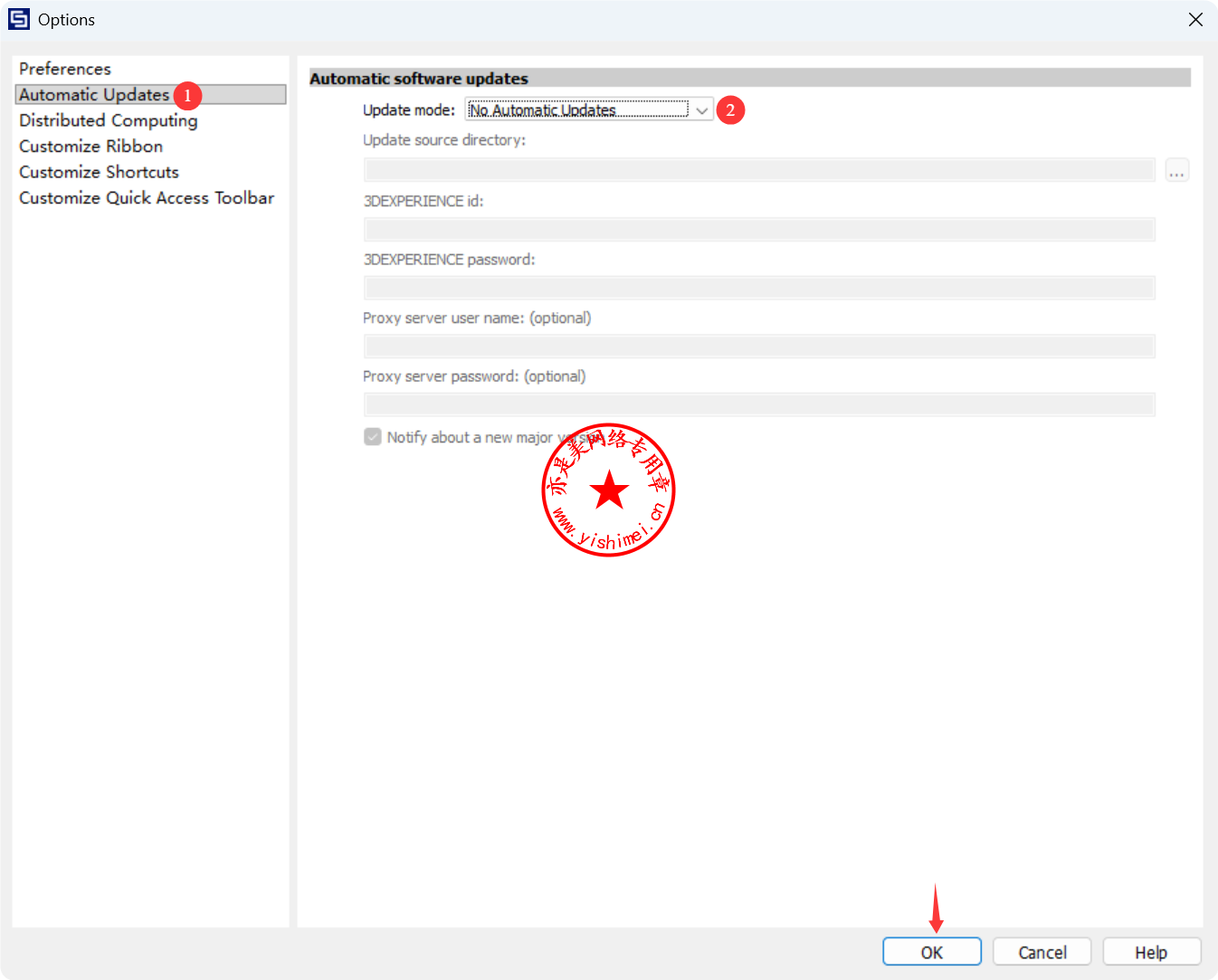Select Automatic Updates in the sidebar
Viewport: 1218px width, 980px height.
pos(94,95)
